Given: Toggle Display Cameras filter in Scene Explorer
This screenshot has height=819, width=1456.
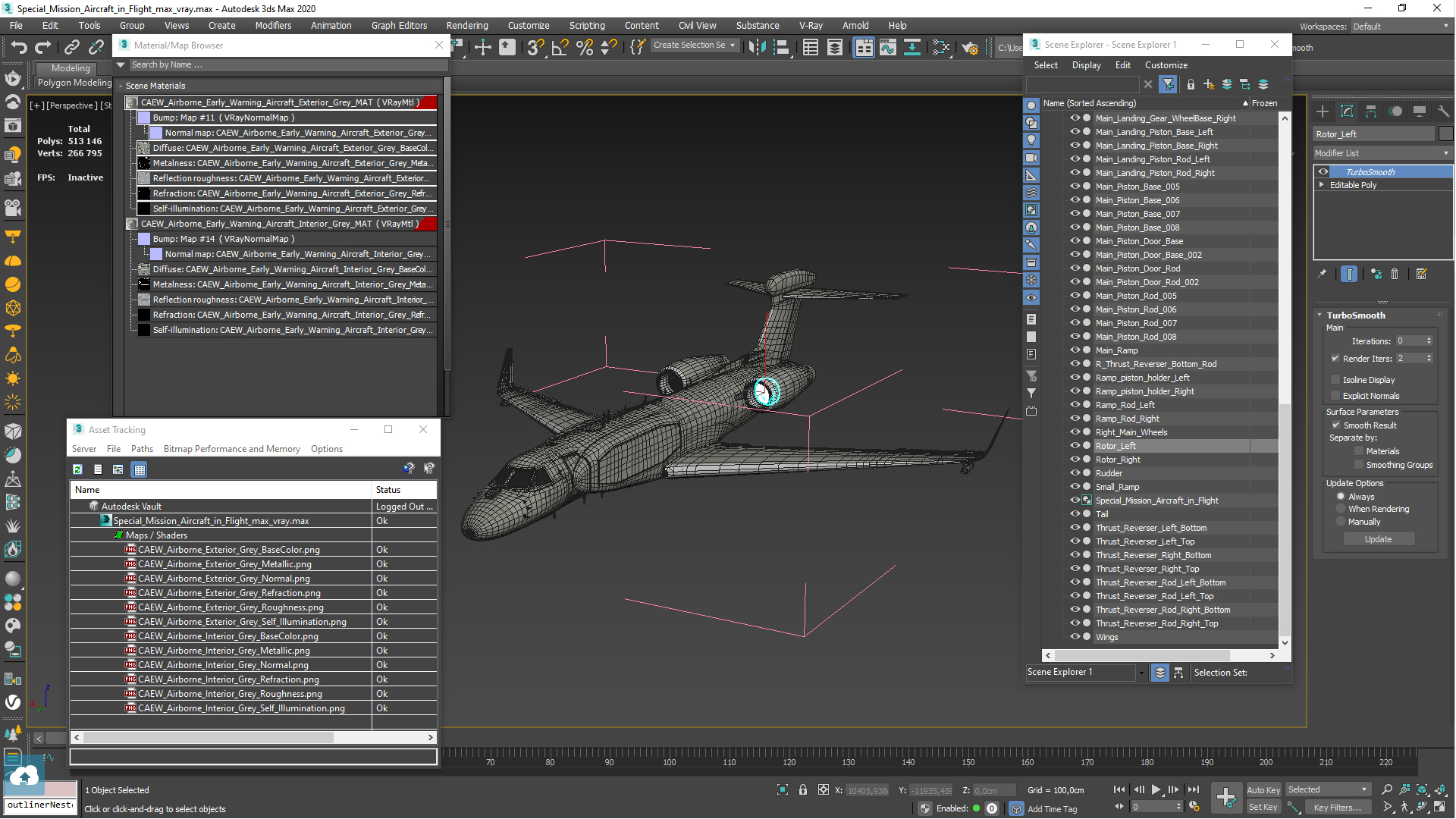Looking at the screenshot, I should pyautogui.click(x=1031, y=158).
